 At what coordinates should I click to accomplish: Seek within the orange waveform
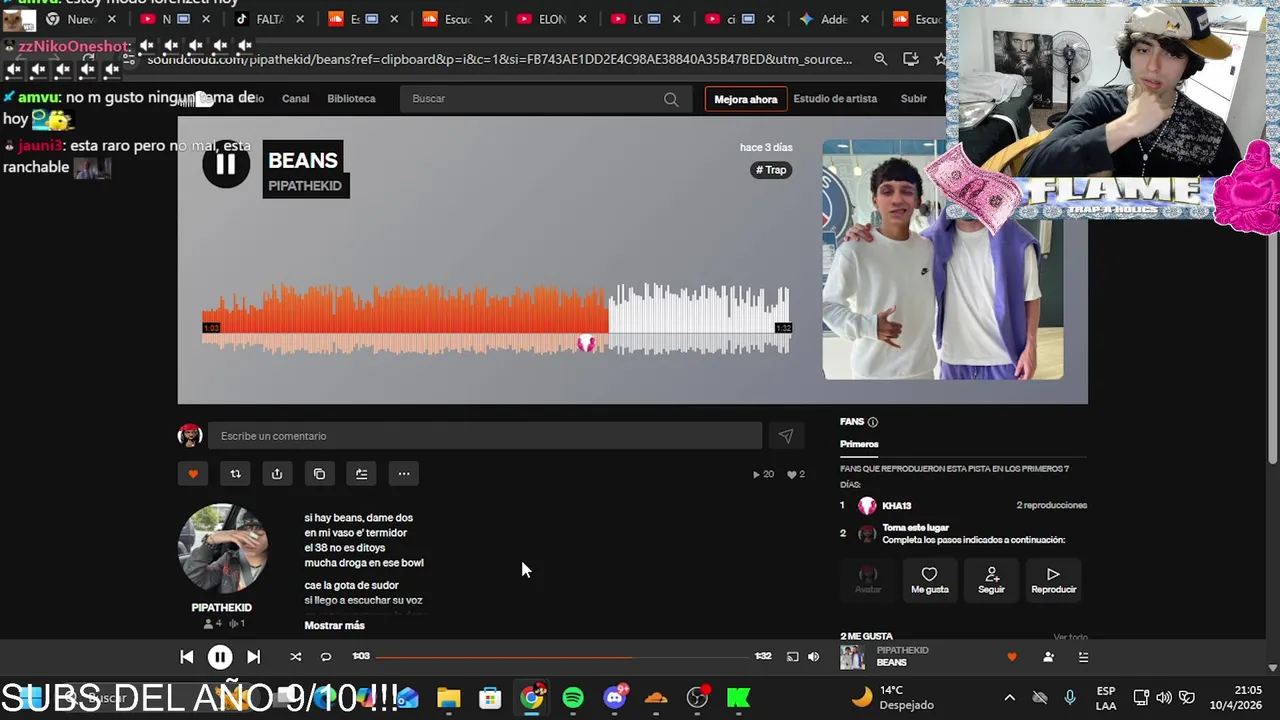405,310
